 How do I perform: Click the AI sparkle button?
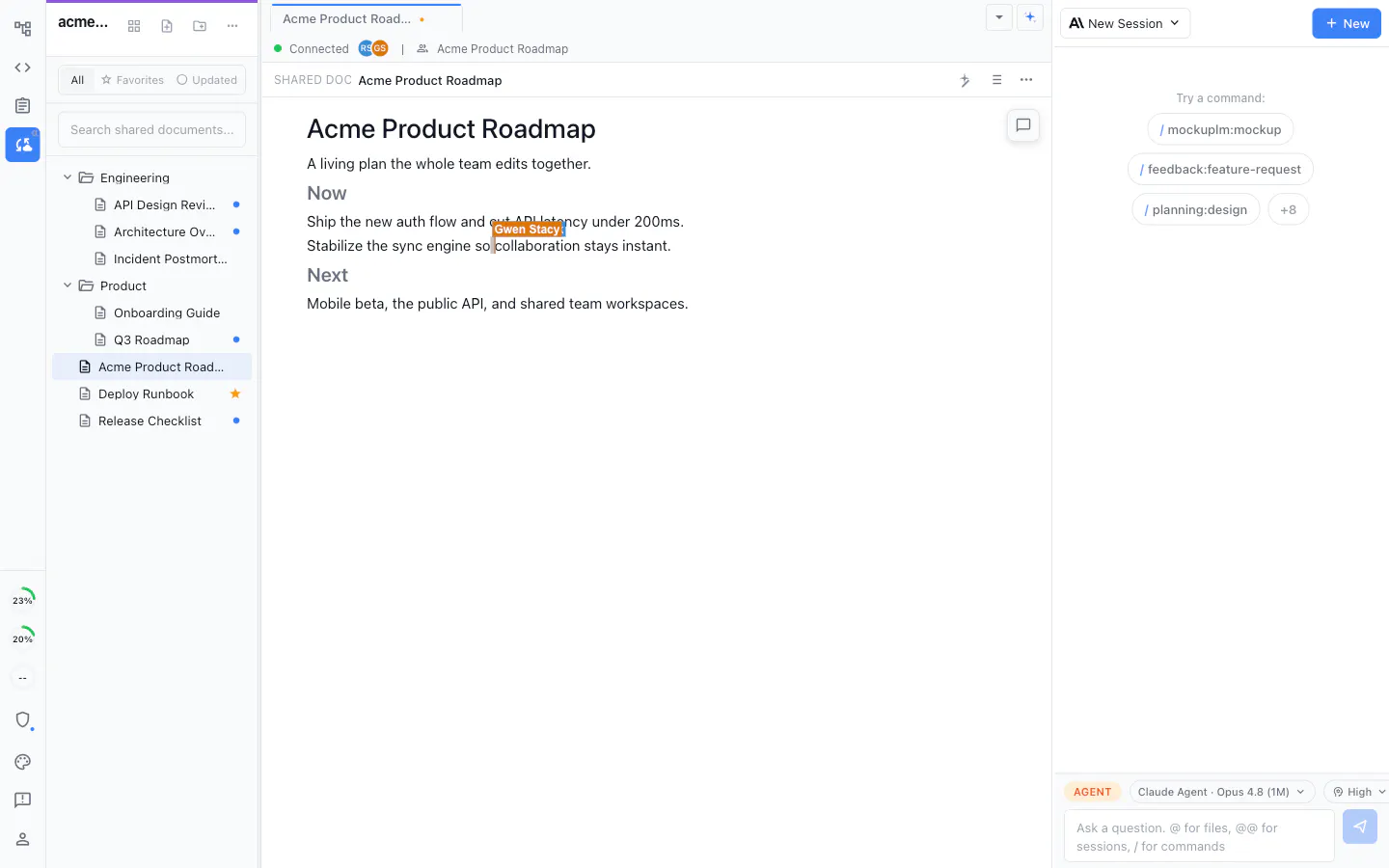(1030, 17)
